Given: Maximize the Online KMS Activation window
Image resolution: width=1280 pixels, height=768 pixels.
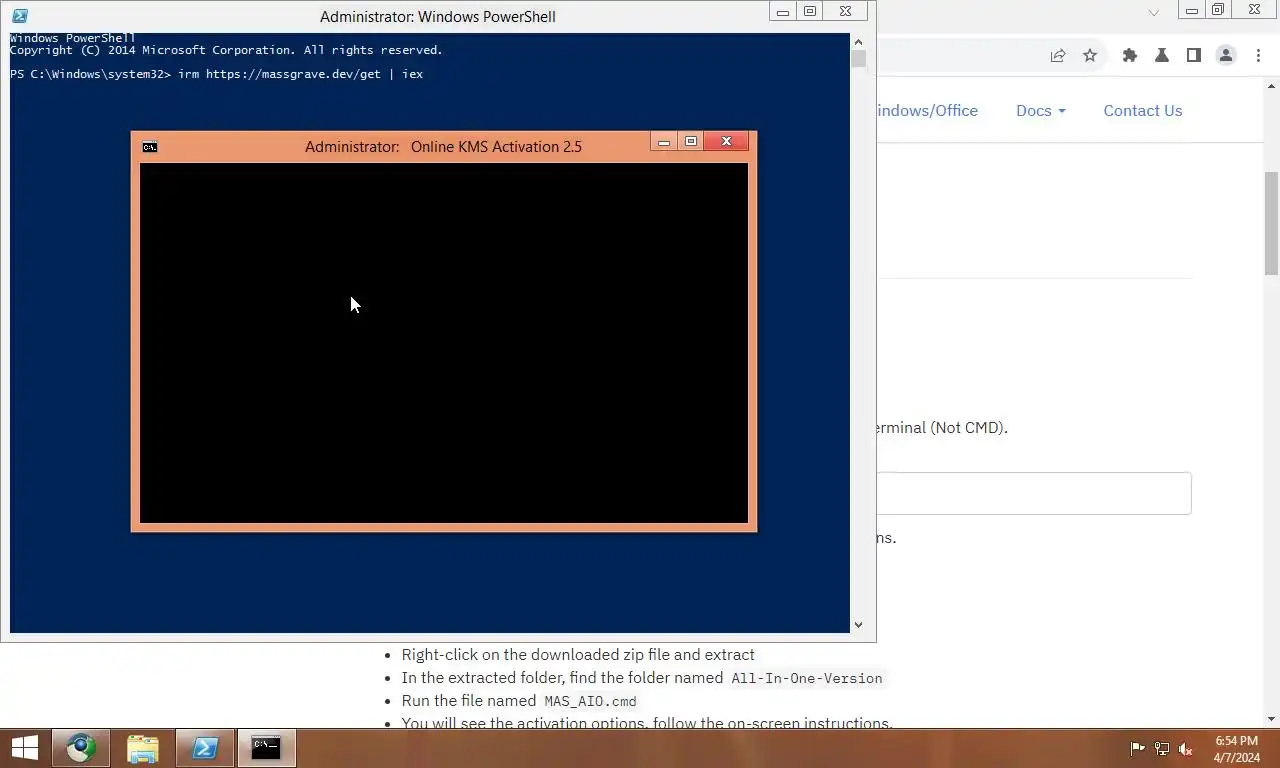Looking at the screenshot, I should 690,142.
